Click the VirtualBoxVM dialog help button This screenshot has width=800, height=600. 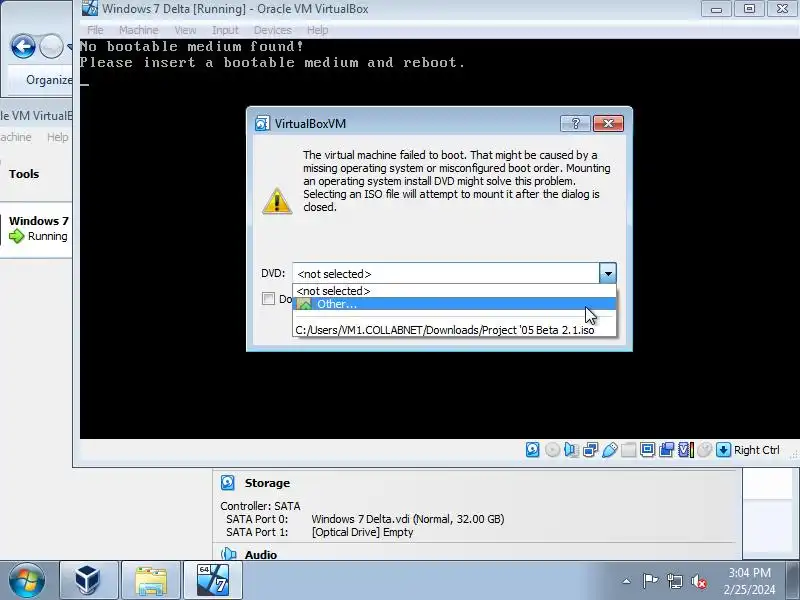(575, 123)
